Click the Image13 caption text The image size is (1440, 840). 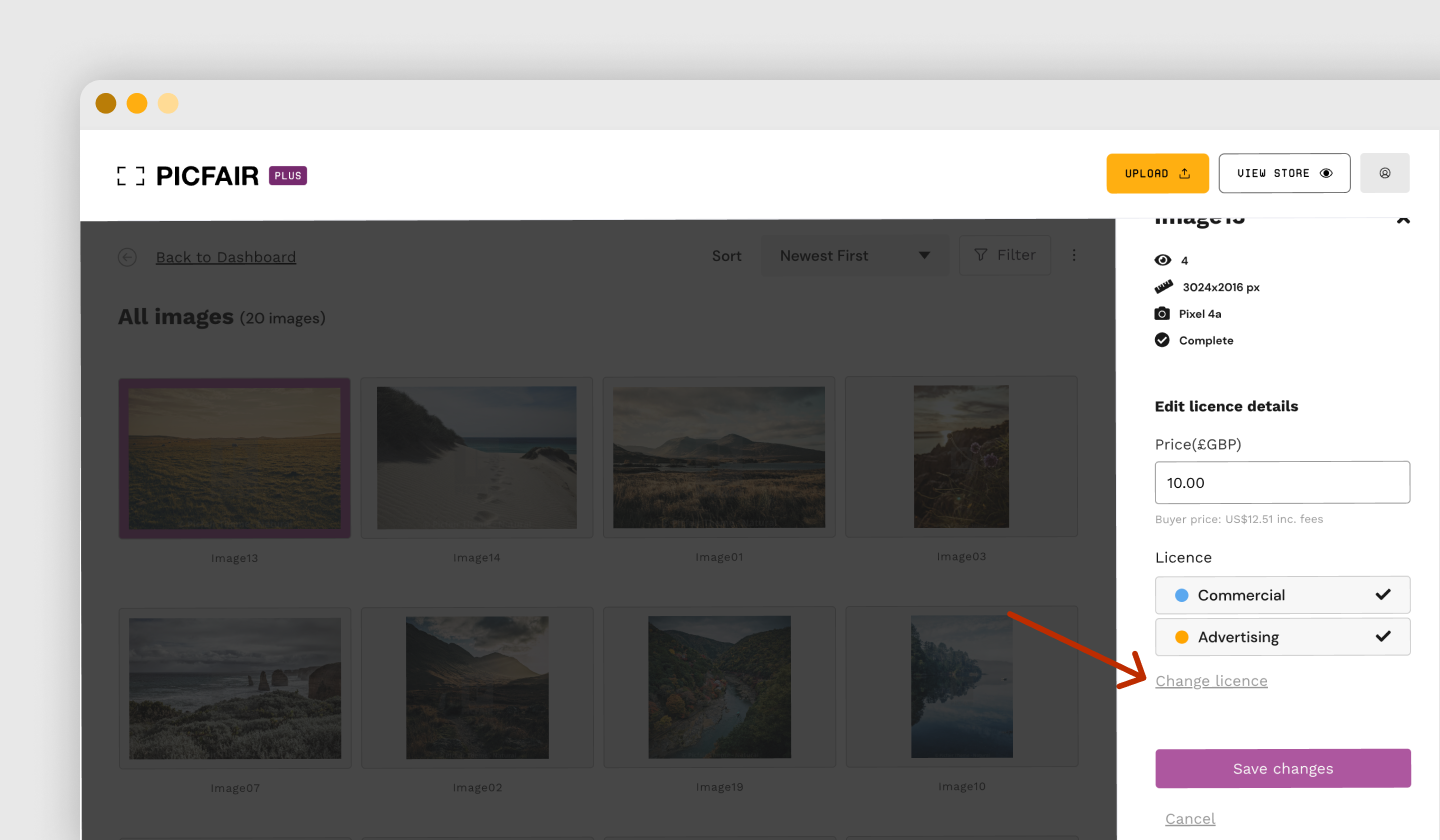coord(235,558)
